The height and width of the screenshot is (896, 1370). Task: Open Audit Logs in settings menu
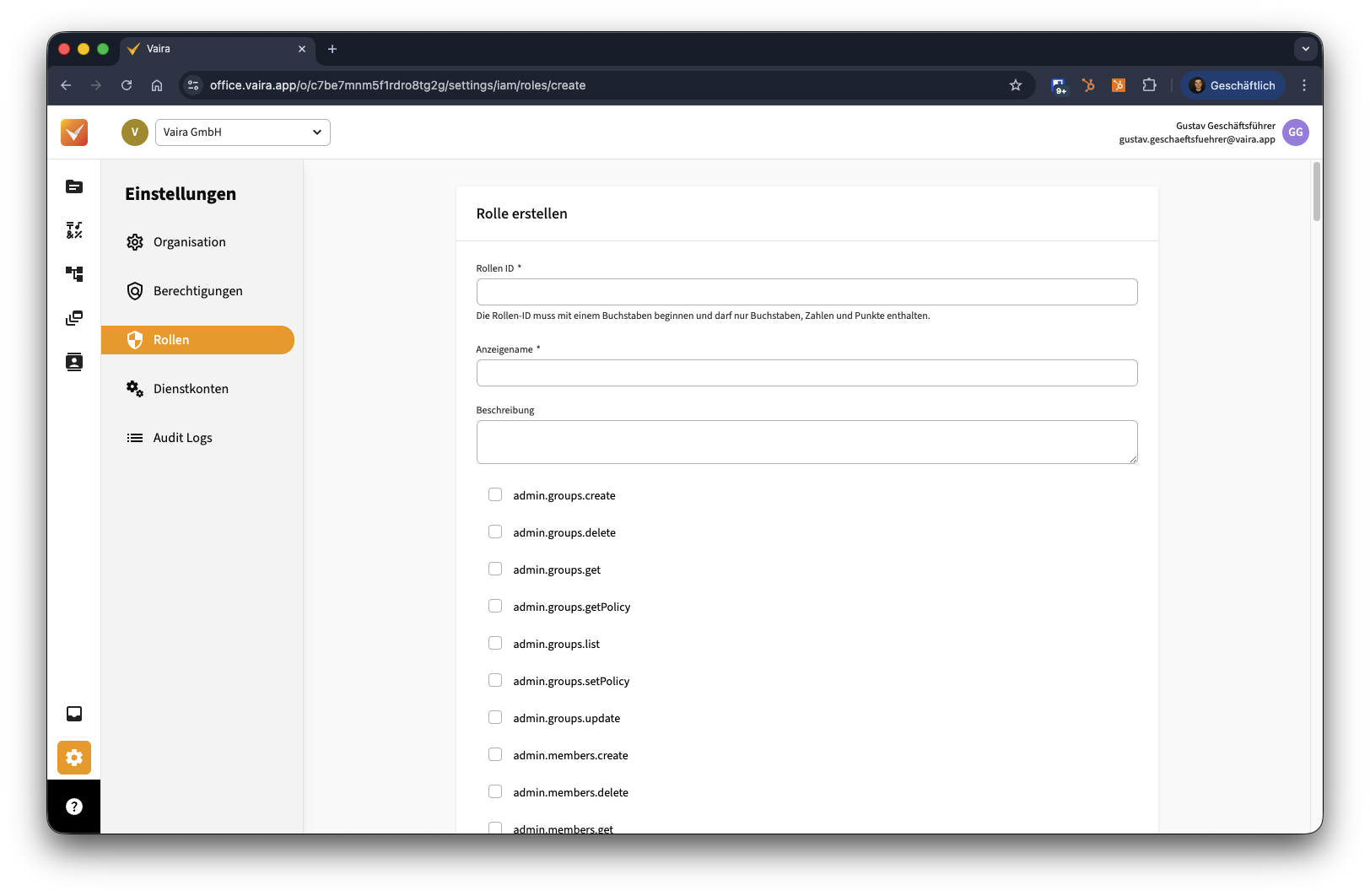coord(182,438)
